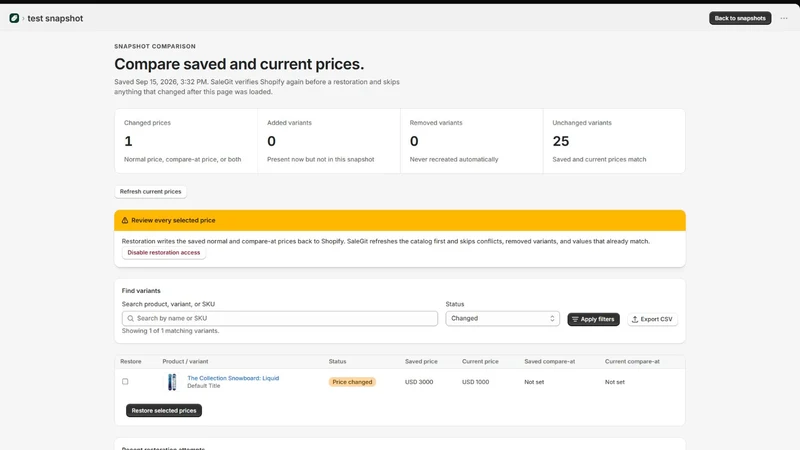This screenshot has height=450, width=800.
Task: Open the Status dropdown showing Changed
Action: coord(503,318)
